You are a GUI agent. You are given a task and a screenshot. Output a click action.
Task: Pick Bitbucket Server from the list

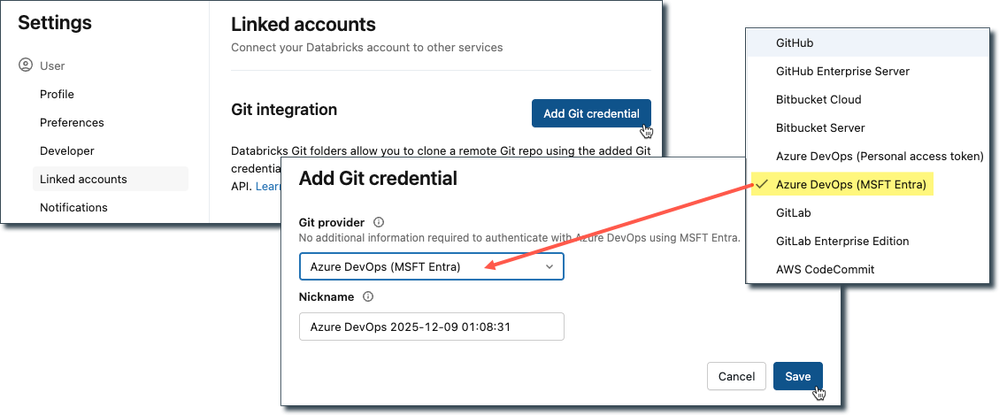point(820,128)
